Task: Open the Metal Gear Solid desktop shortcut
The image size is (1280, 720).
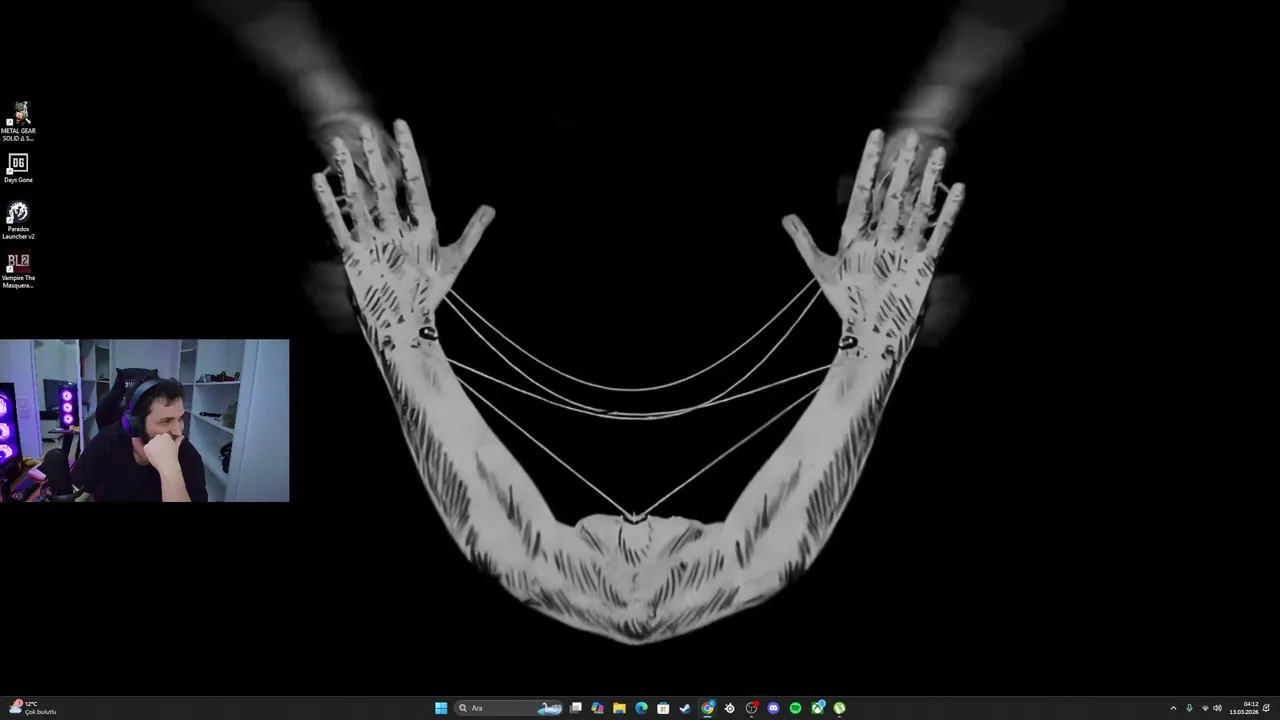Action: click(x=18, y=122)
